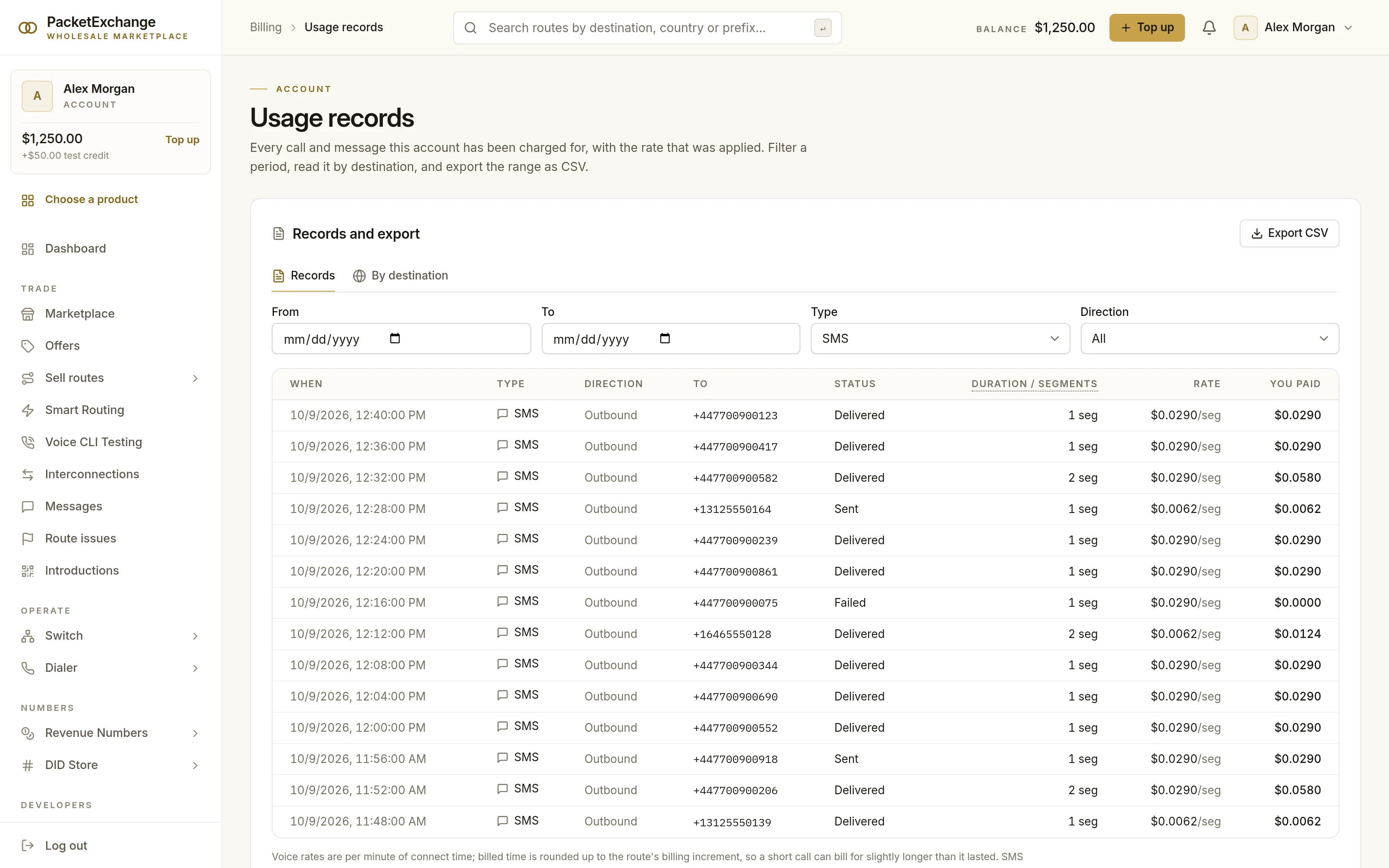Click the Offers tag icon
Image resolution: width=1389 pixels, height=868 pixels.
pyautogui.click(x=27, y=346)
